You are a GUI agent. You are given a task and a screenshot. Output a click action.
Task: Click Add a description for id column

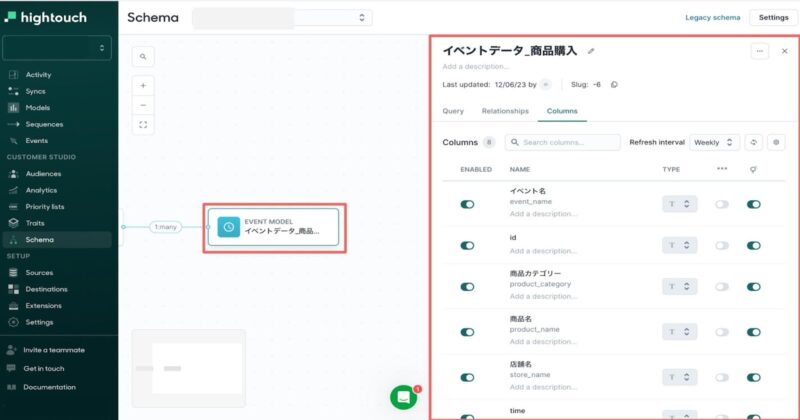(543, 251)
